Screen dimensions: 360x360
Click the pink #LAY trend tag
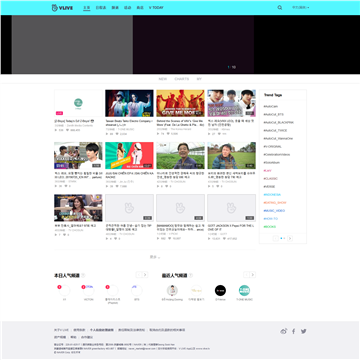coord(267,170)
